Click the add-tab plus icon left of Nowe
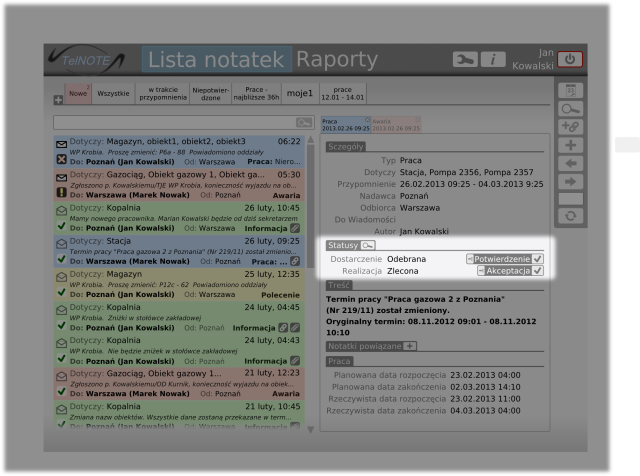 pyautogui.click(x=57, y=100)
